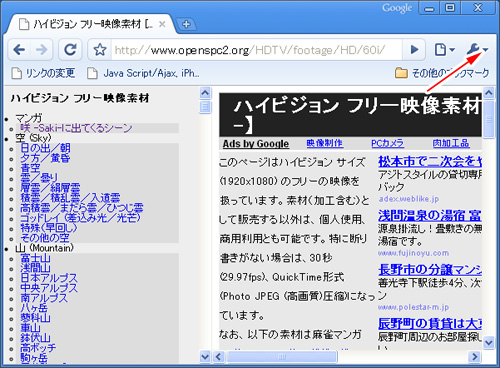Viewport: 500px width, 368px height.
Task: Open the page menu icon
Action: (445, 50)
